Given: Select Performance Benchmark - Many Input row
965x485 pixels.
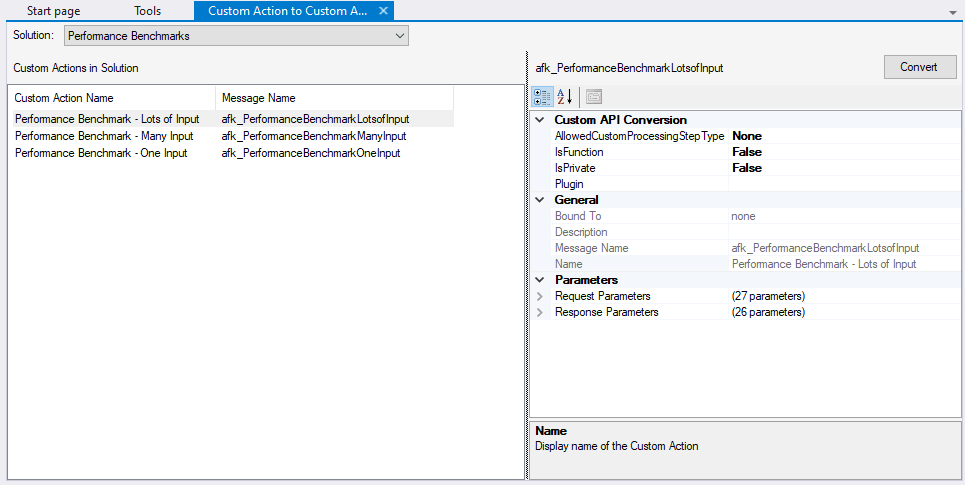Looking at the screenshot, I should click(x=104, y=136).
